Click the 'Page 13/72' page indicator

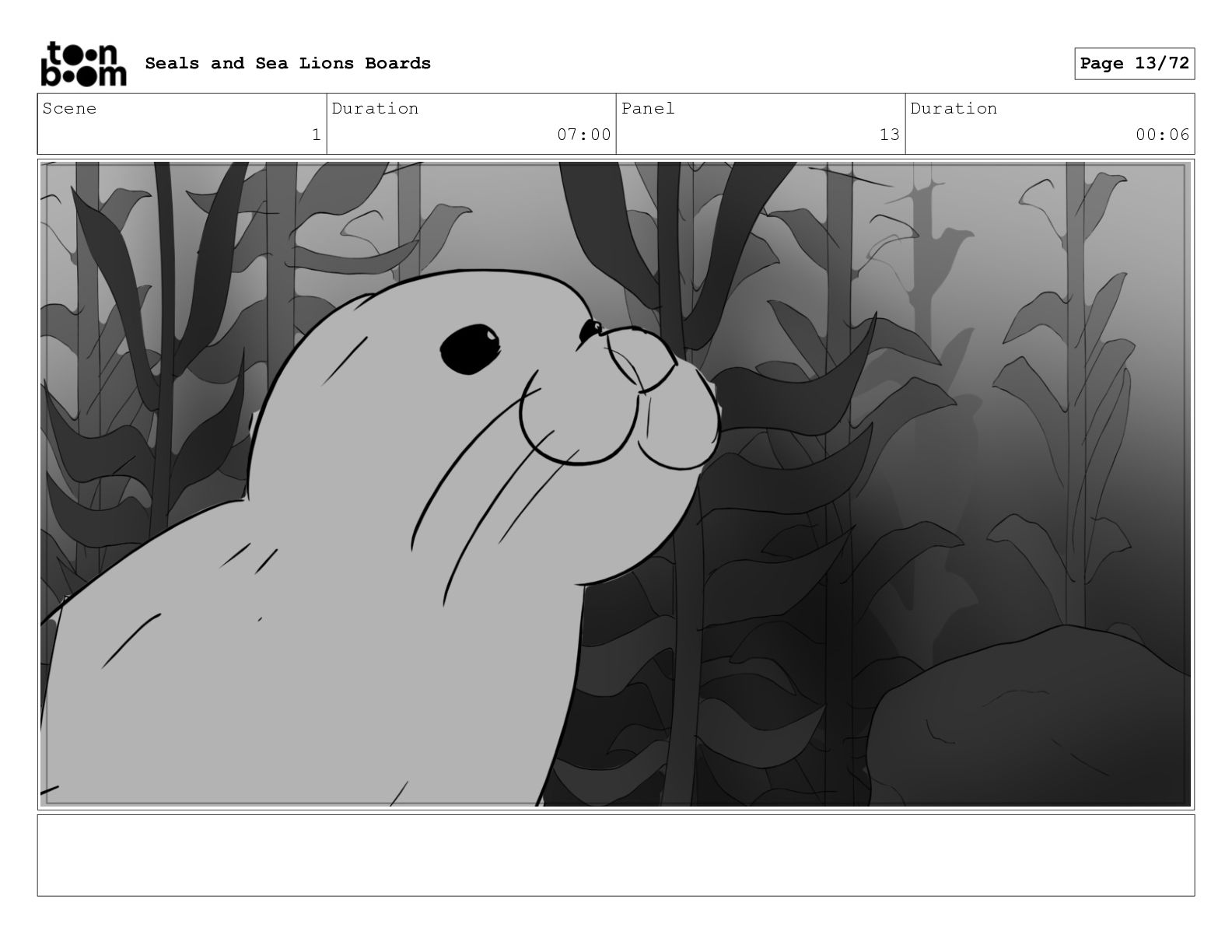coord(1135,63)
